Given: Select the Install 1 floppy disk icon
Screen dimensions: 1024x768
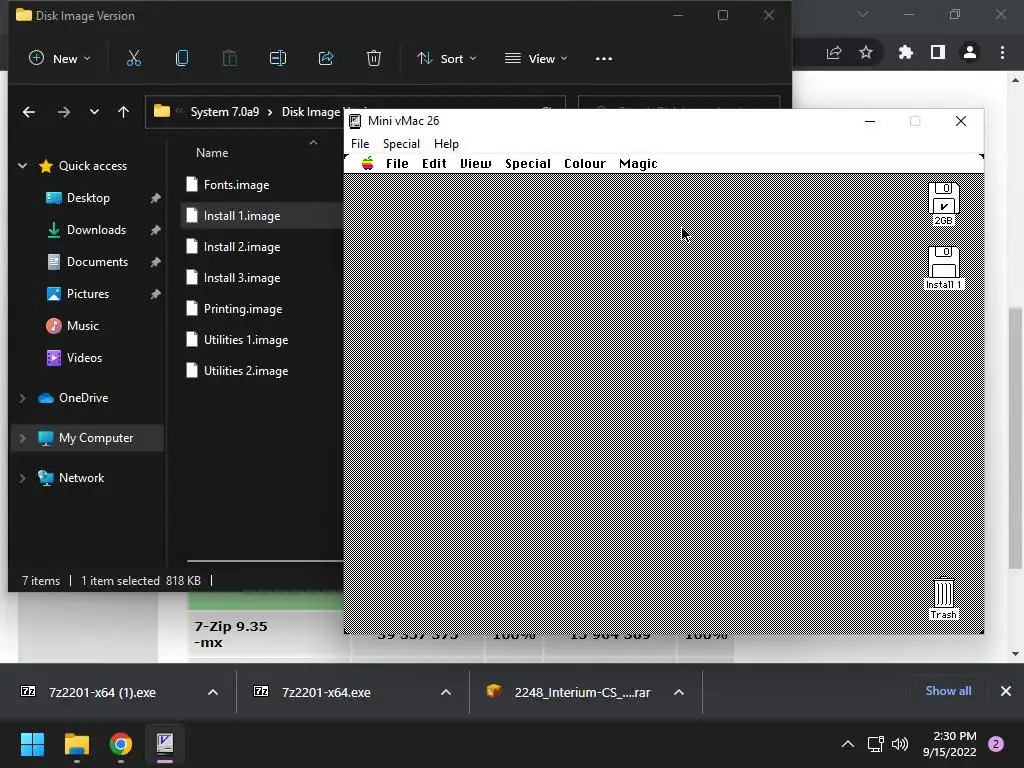Looking at the screenshot, I should point(943,262).
